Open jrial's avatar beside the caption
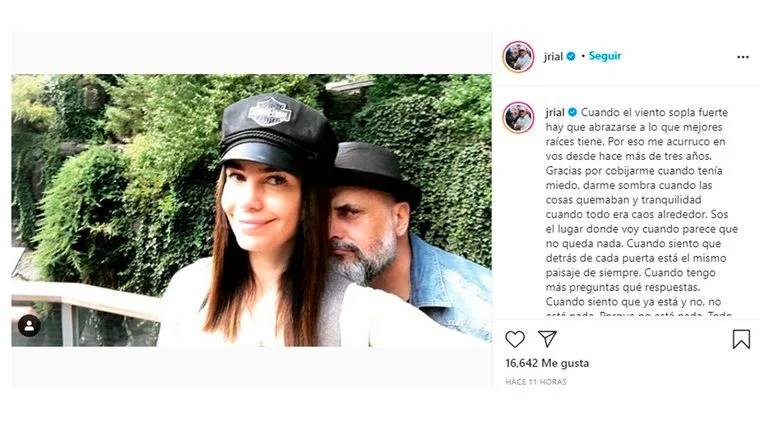The image size is (768, 432). 518,118
